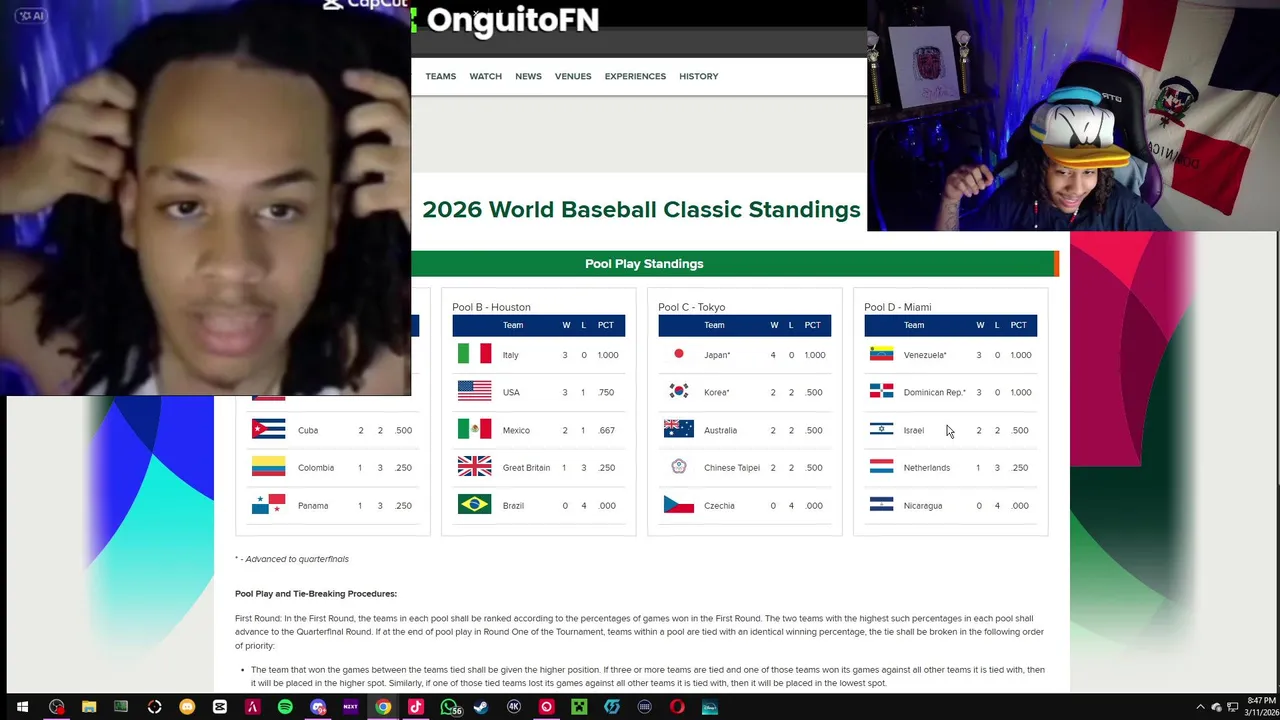Screen dimensions: 1280x720
Task: Click the Pool C - Tokyo label
Action: [x=691, y=307]
